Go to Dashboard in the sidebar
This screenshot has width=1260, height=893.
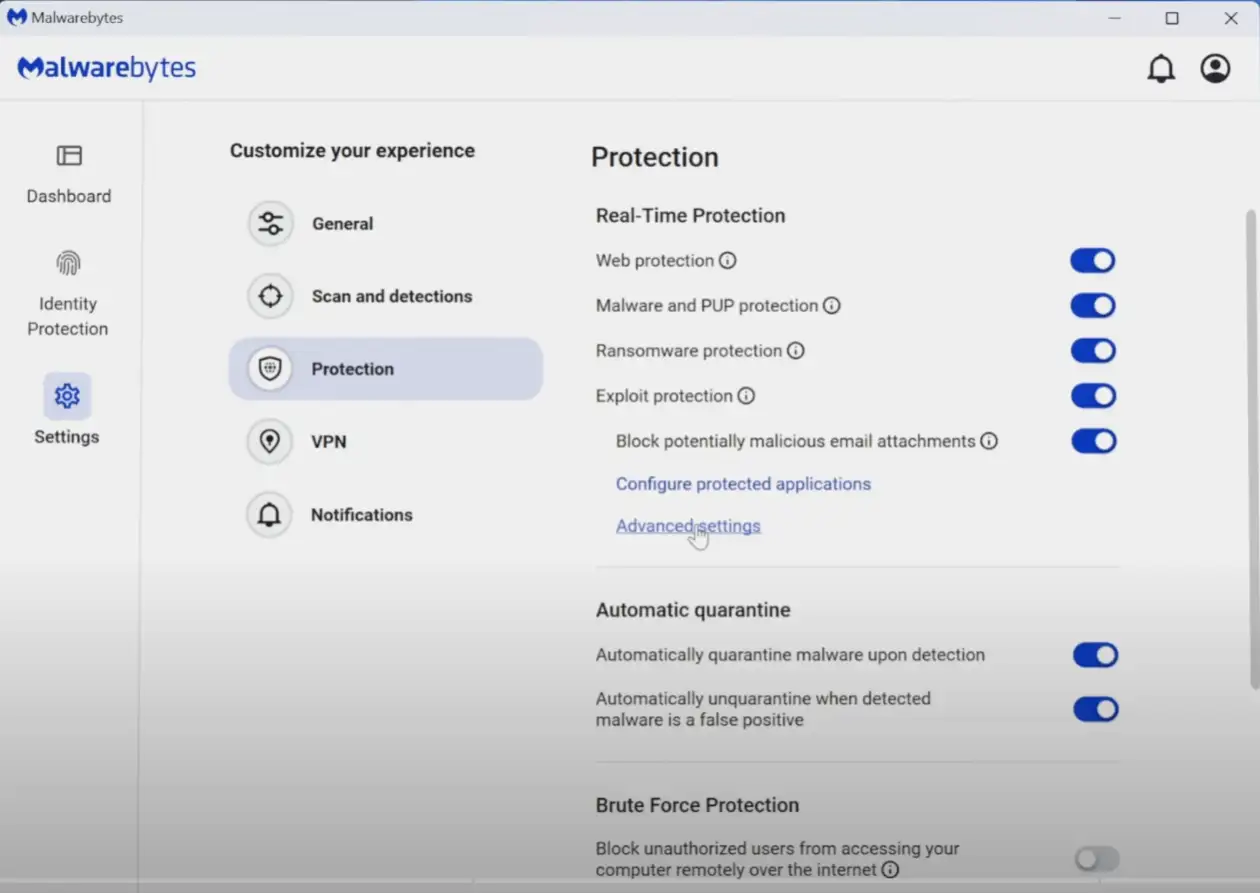pyautogui.click(x=68, y=174)
